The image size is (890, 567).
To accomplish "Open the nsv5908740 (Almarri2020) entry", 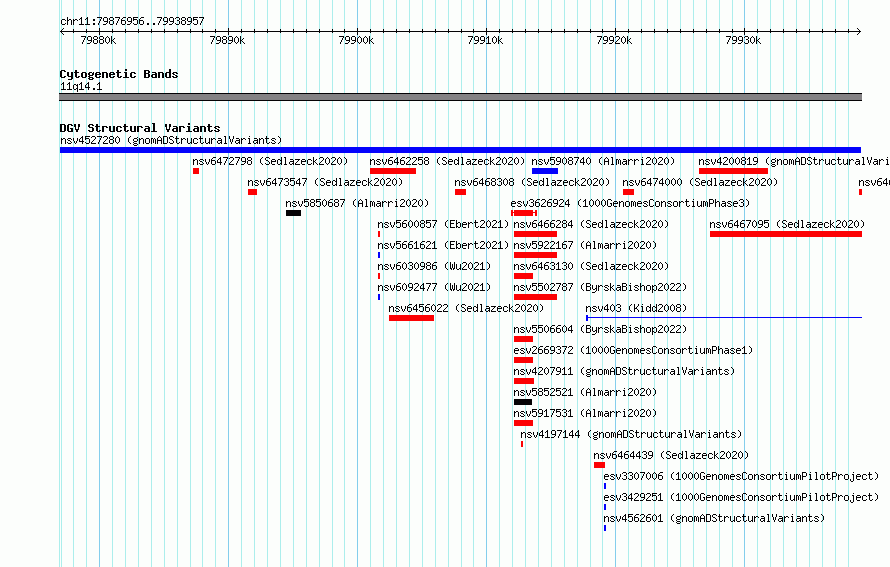I will (x=603, y=161).
